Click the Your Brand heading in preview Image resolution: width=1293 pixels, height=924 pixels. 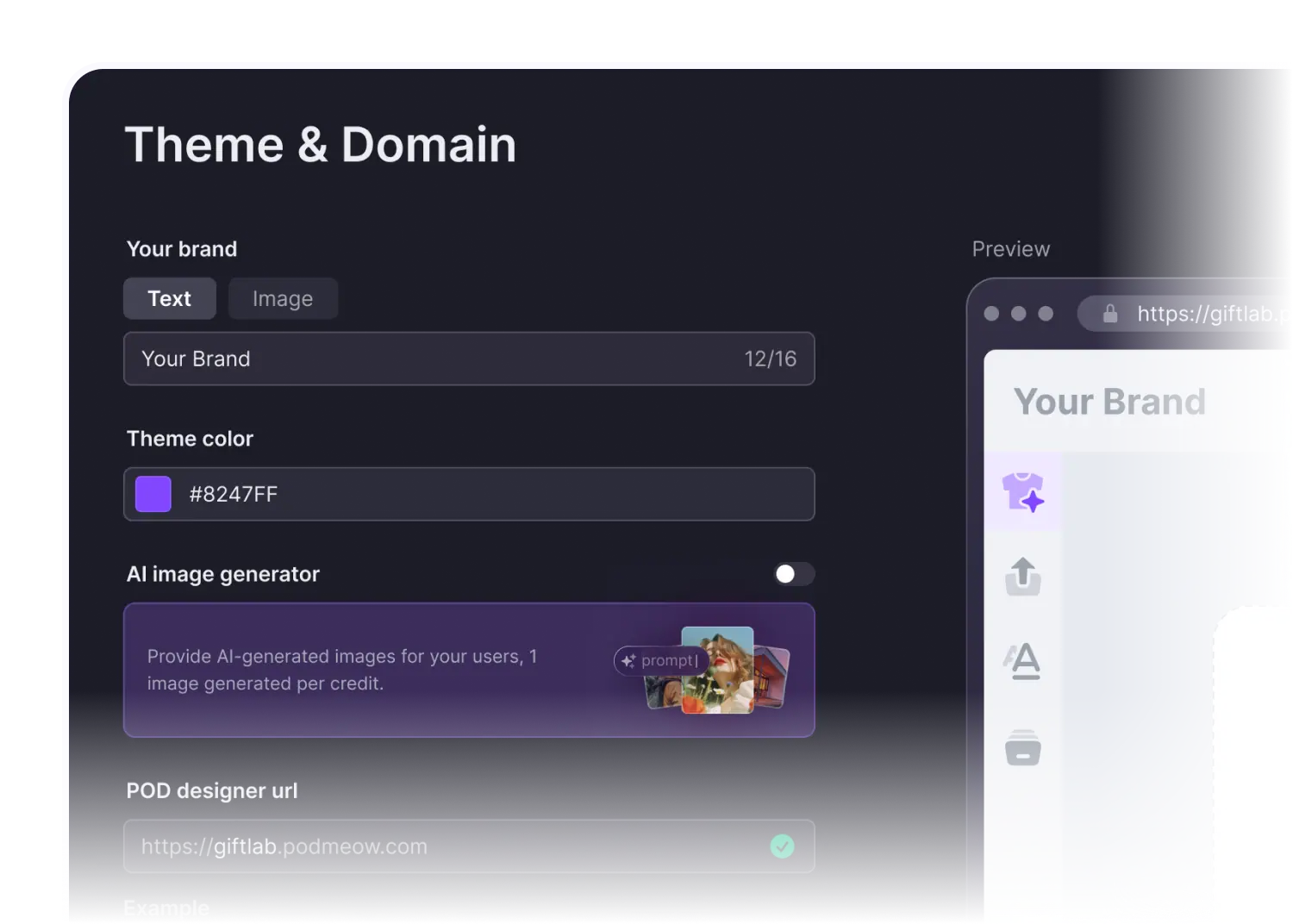click(1110, 402)
